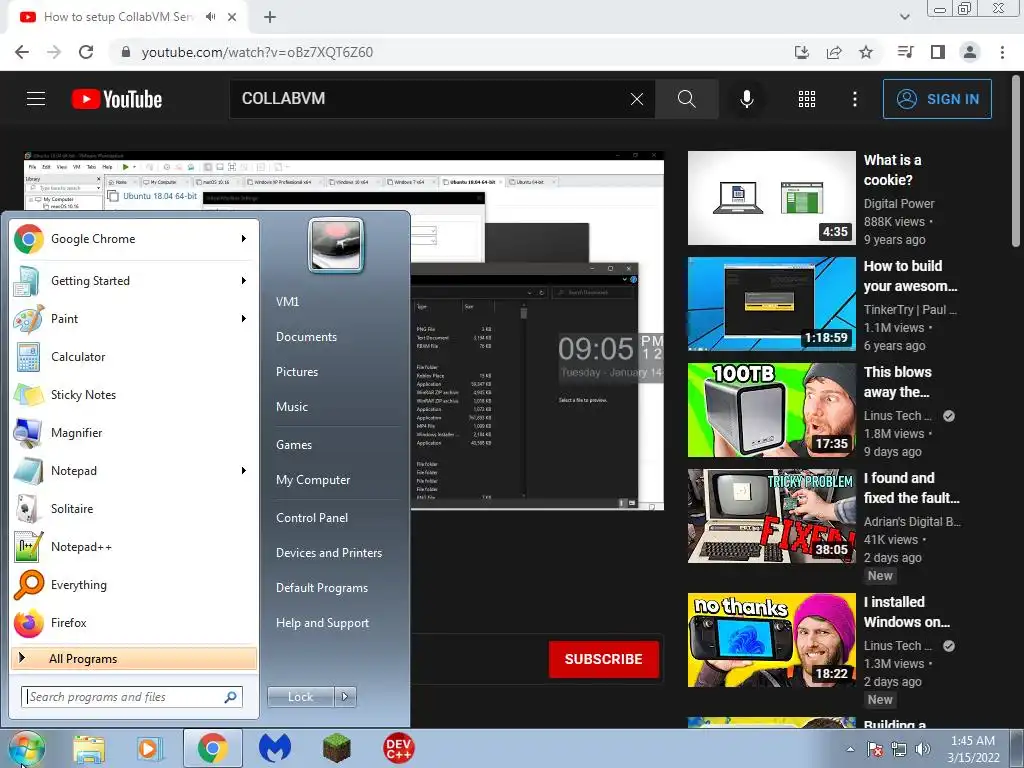Screen dimensions: 1024x768
Task: Open 'What is a cookie?' video thumbnail
Action: tap(771, 198)
